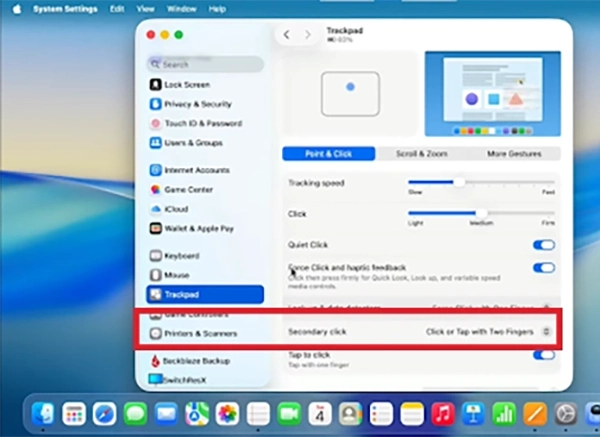Click the Trackpad title in header
Image resolution: width=600 pixels, height=437 pixels.
tap(345, 31)
